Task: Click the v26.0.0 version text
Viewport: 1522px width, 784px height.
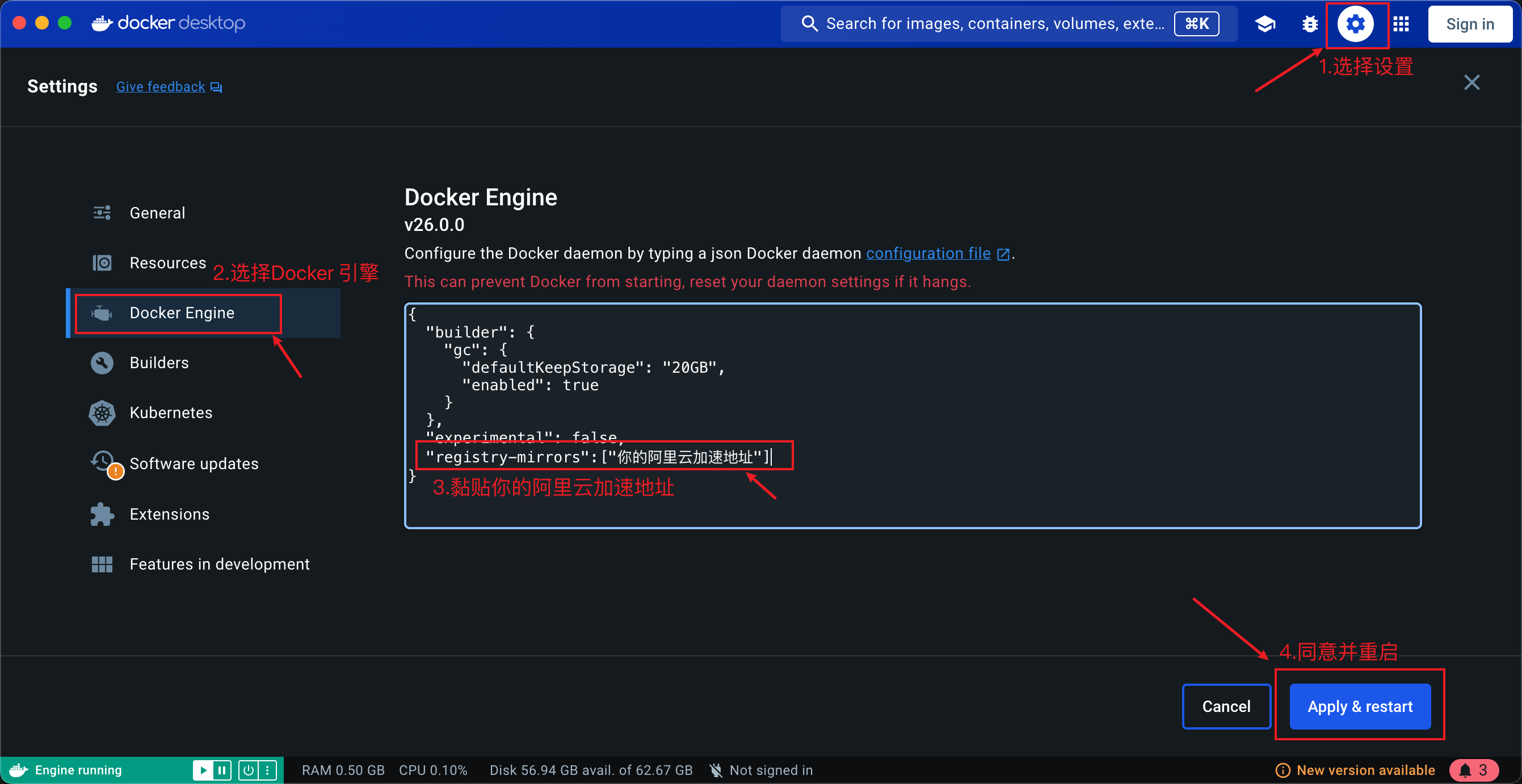Action: (x=434, y=225)
